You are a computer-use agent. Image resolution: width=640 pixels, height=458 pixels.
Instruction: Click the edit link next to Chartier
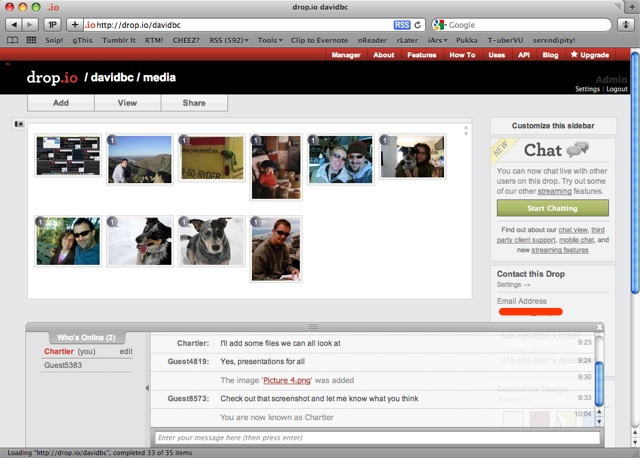tap(126, 351)
